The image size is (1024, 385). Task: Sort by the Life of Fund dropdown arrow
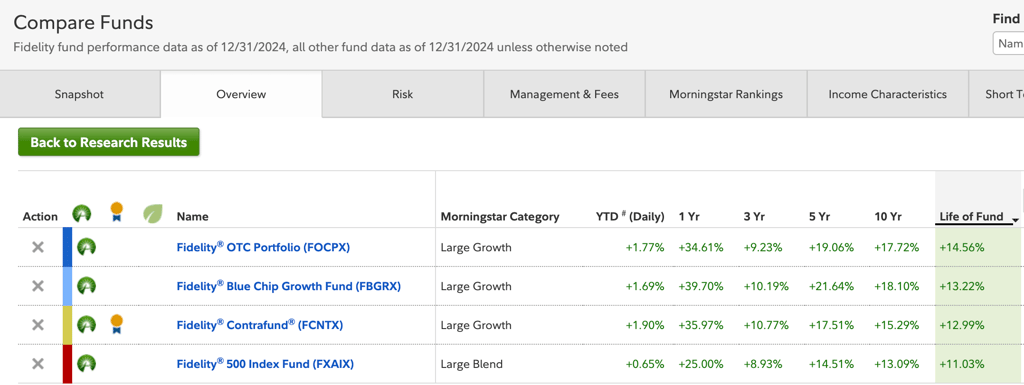[x=1015, y=219]
